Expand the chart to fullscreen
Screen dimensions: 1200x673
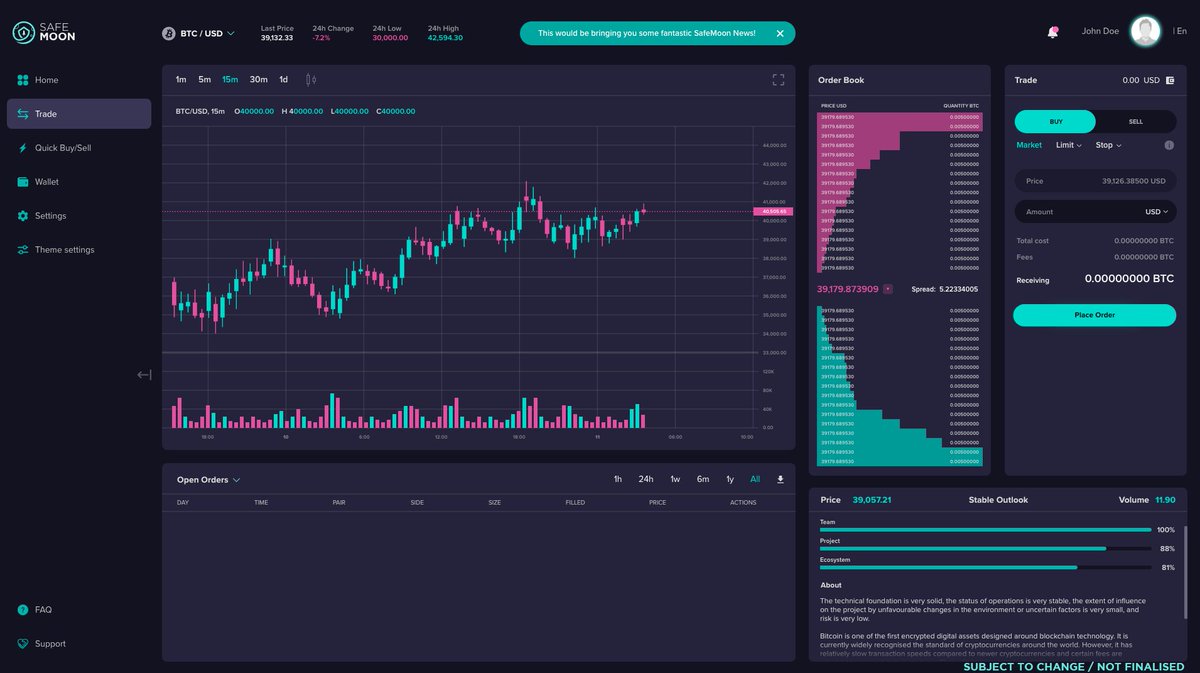[x=778, y=79]
